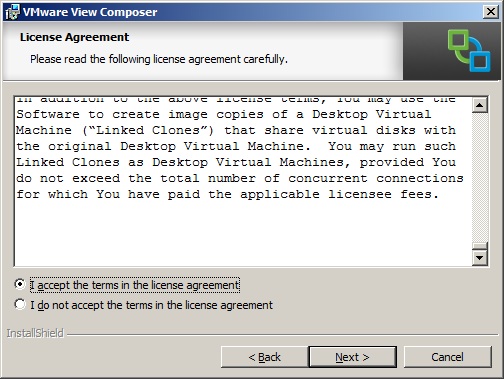
Task: Select the accept terms radio button
Action: click(20, 284)
